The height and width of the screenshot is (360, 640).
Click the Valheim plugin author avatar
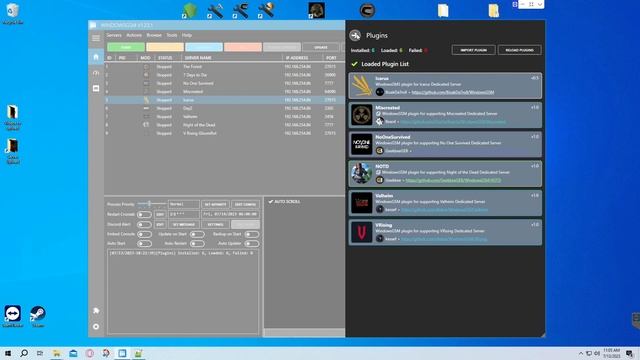click(380, 209)
